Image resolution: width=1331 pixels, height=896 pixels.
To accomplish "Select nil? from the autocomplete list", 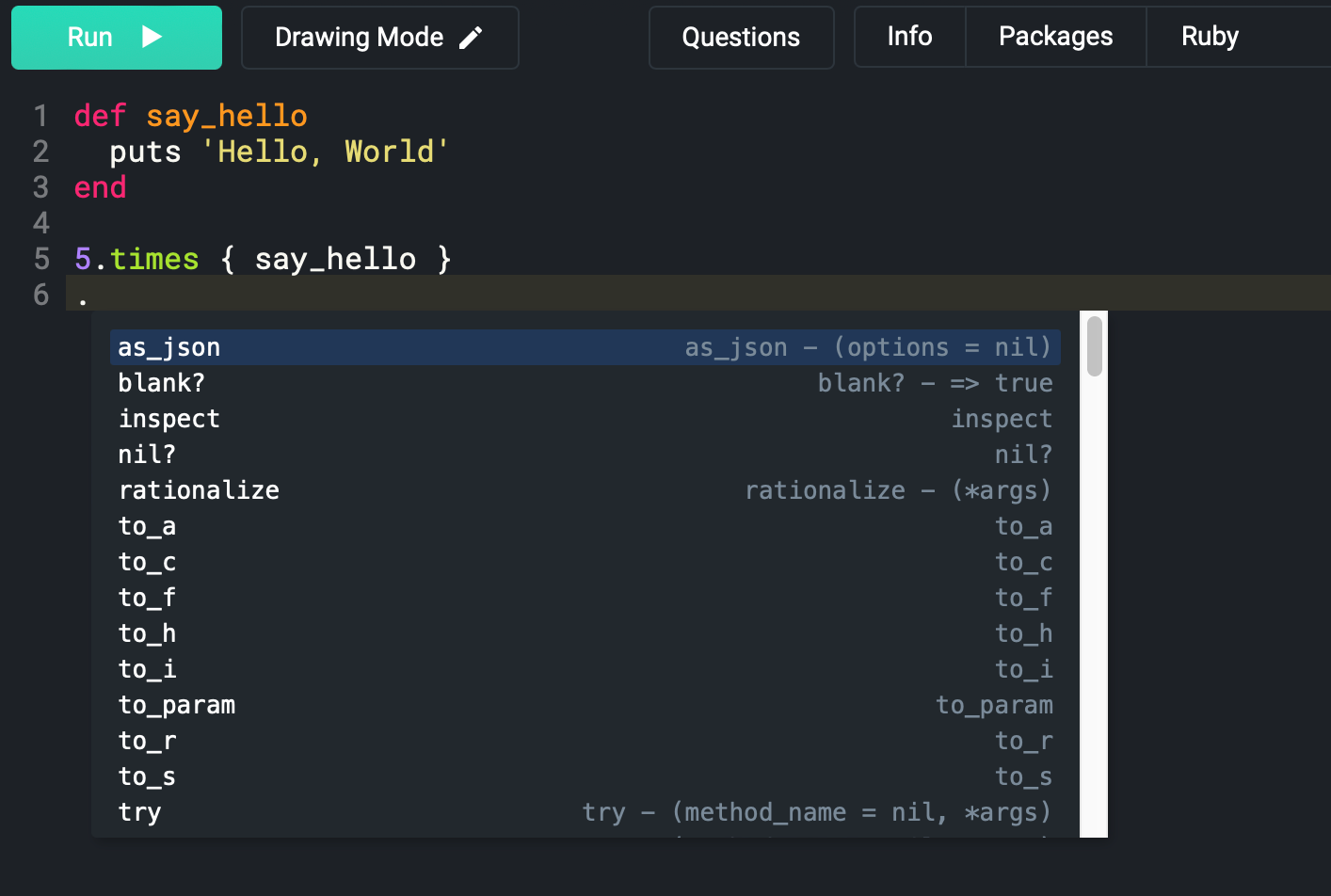I will pyautogui.click(x=585, y=455).
